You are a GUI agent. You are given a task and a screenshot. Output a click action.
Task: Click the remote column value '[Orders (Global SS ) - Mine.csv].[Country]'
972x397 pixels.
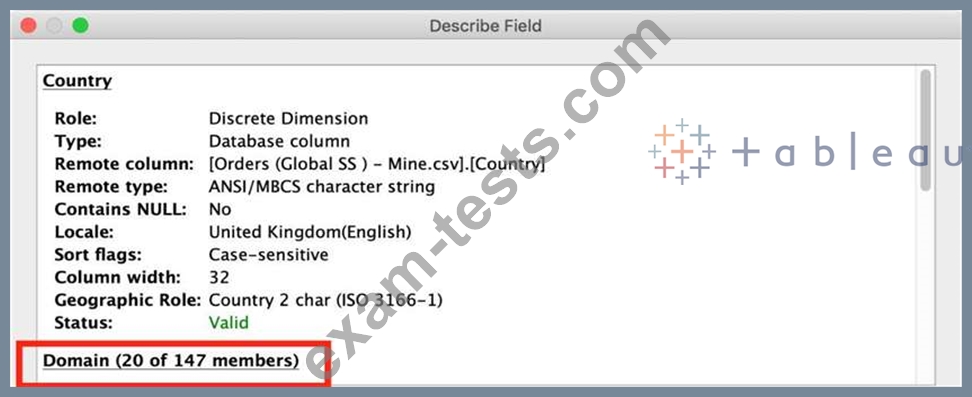click(x=377, y=164)
